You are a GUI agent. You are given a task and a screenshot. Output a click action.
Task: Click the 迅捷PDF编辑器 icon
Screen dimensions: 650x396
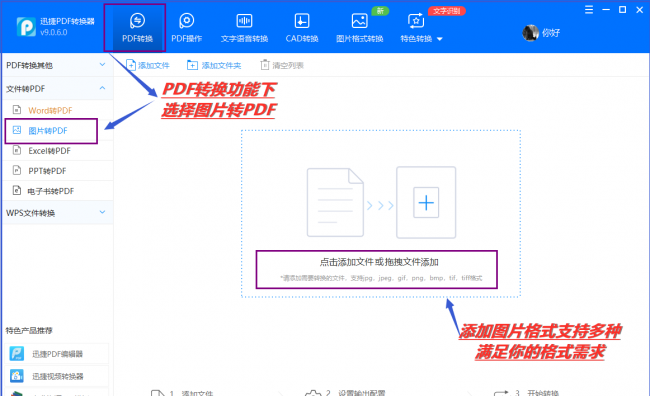[17, 354]
